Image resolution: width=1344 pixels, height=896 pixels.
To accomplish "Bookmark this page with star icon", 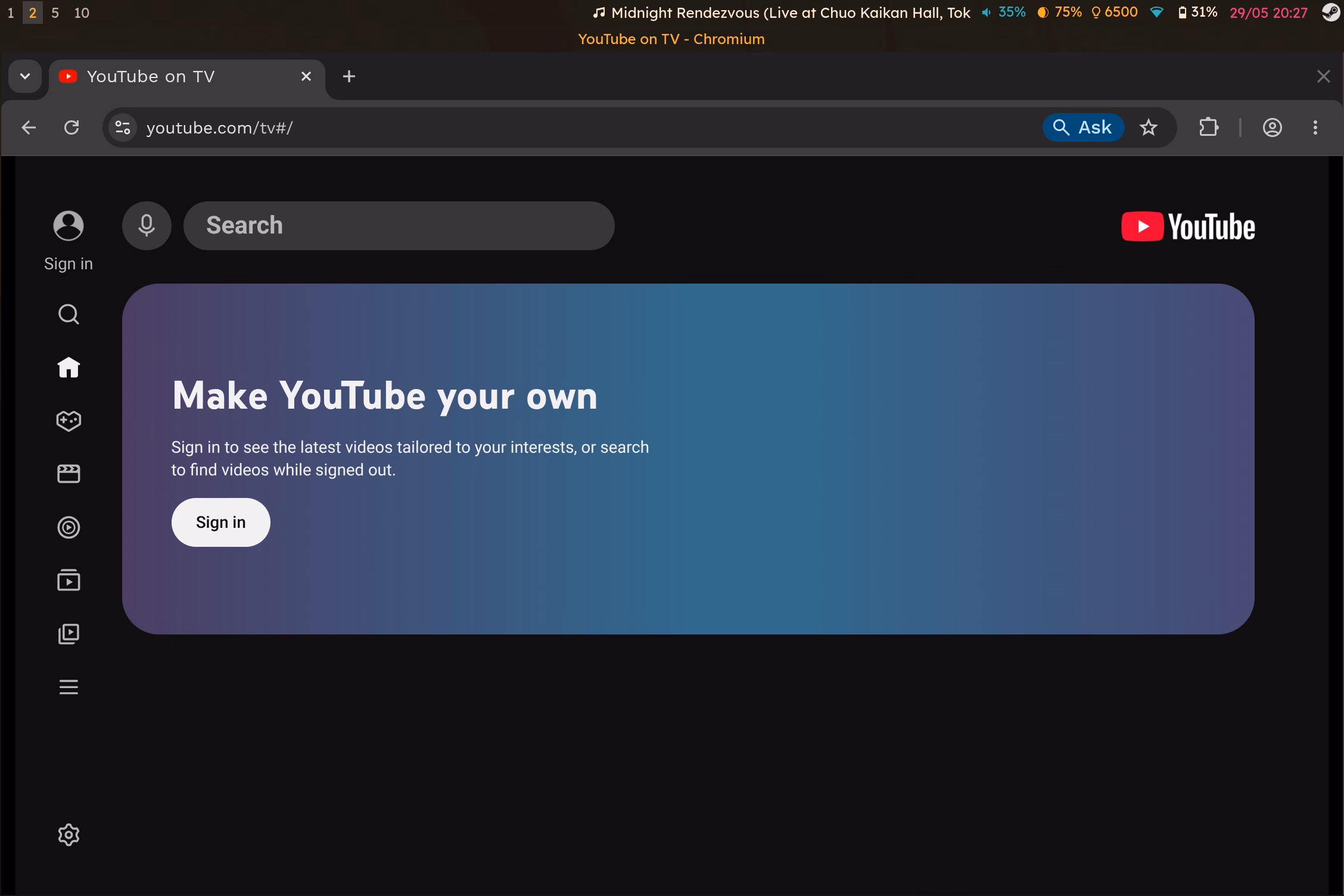I will click(1149, 127).
